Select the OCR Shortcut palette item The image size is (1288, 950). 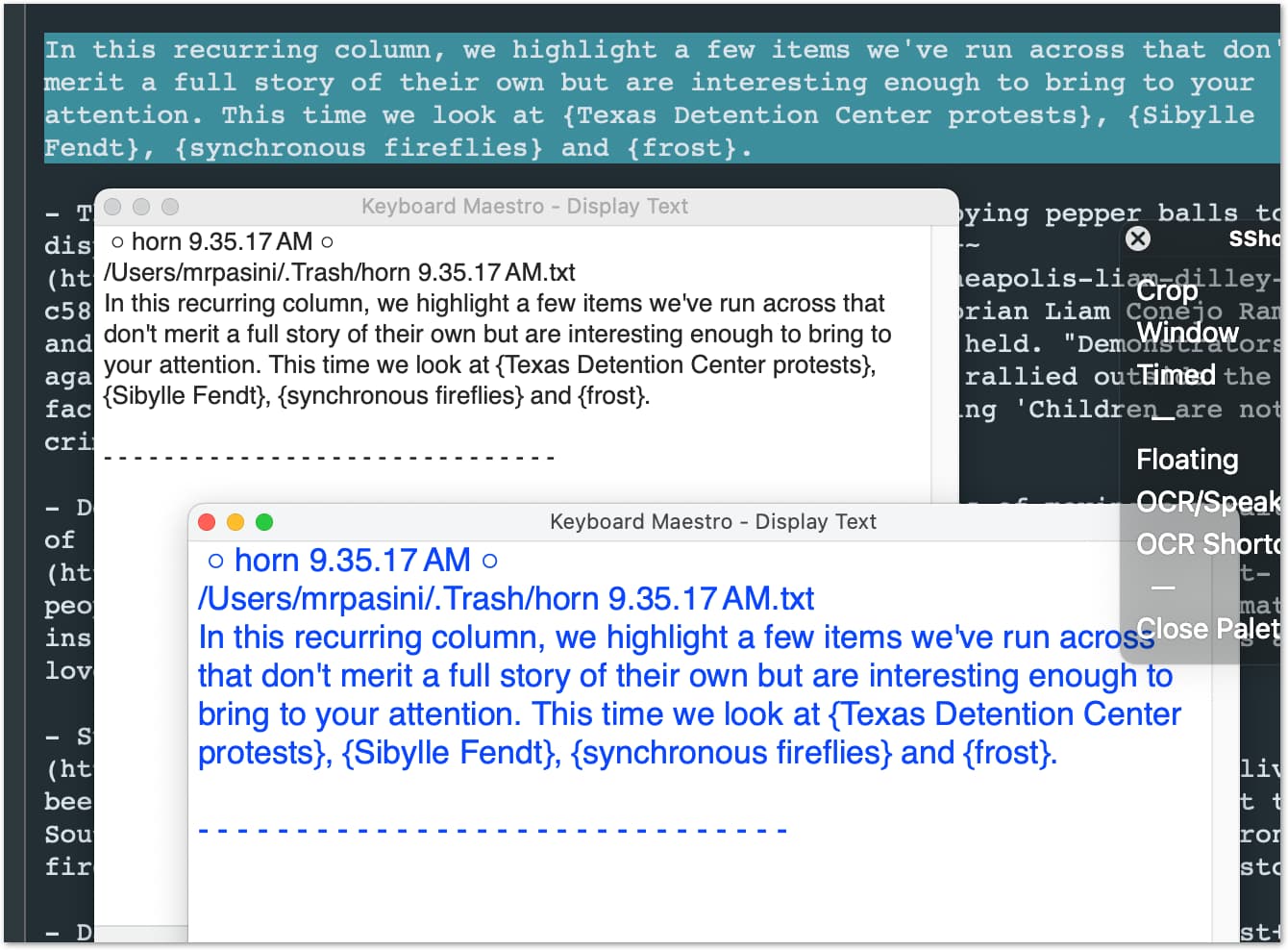click(1207, 544)
